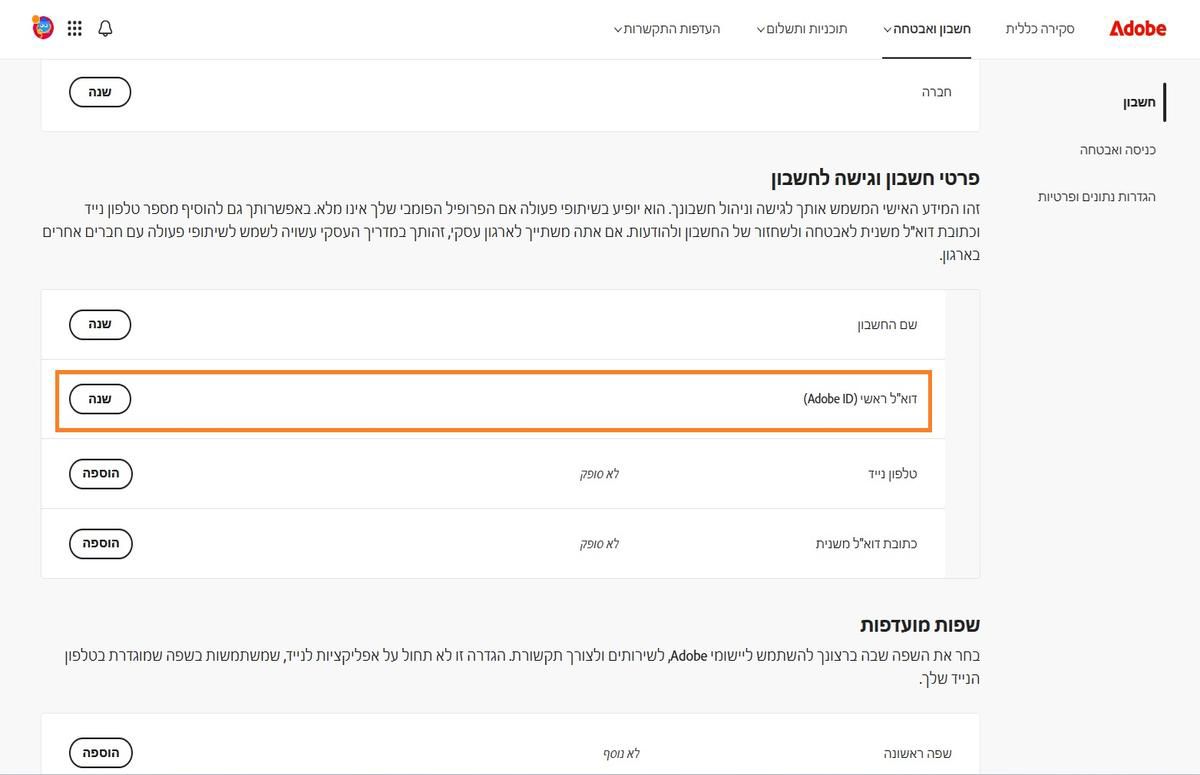Click שנה next to חברה
This screenshot has width=1200, height=775.
100,91
